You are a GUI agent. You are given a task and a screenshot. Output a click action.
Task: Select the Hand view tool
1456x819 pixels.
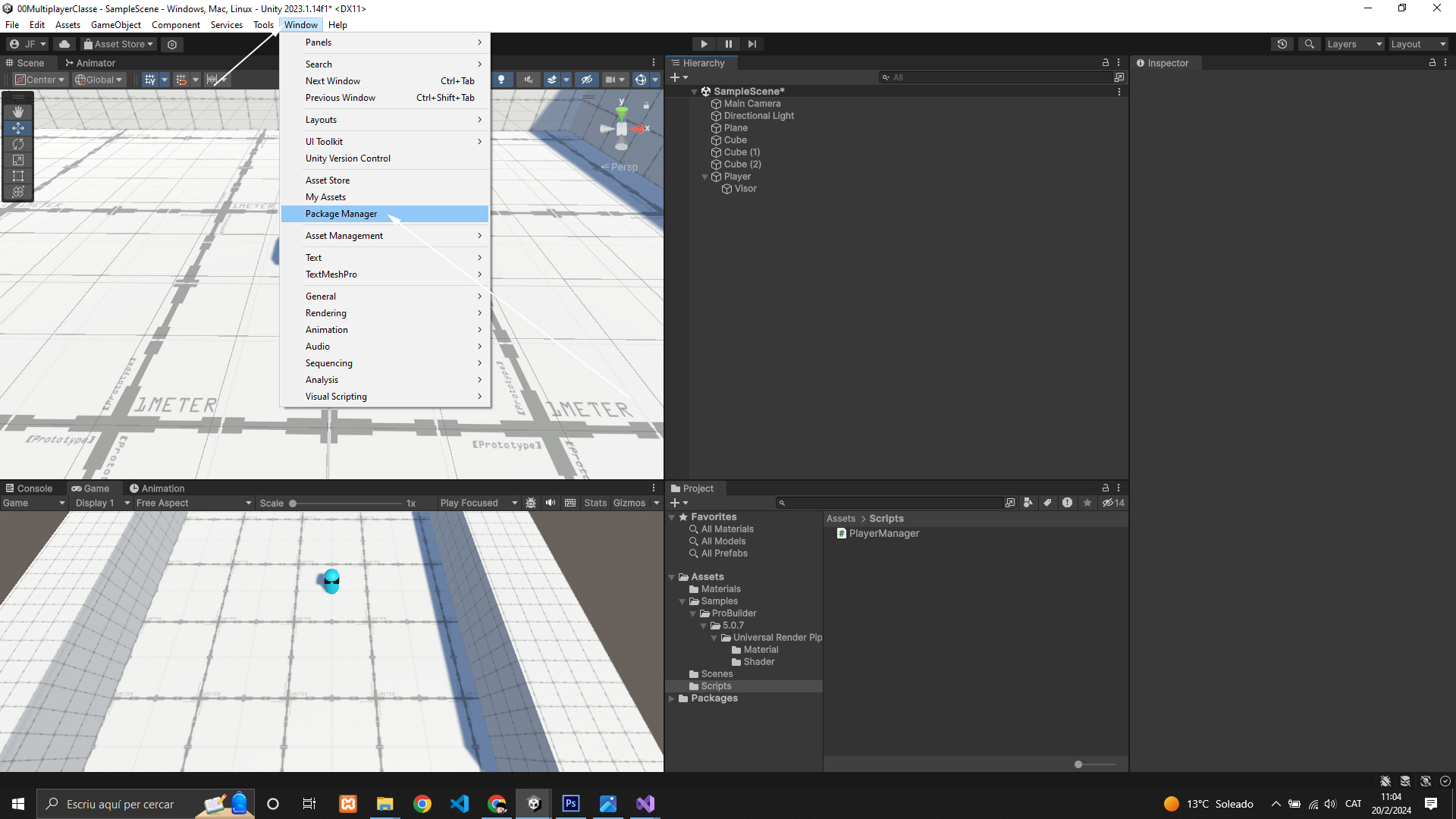(18, 111)
